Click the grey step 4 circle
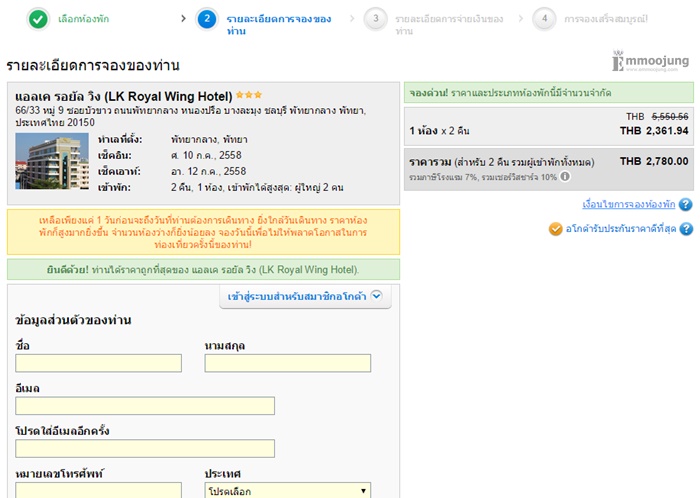This screenshot has width=700, height=498. (x=544, y=19)
